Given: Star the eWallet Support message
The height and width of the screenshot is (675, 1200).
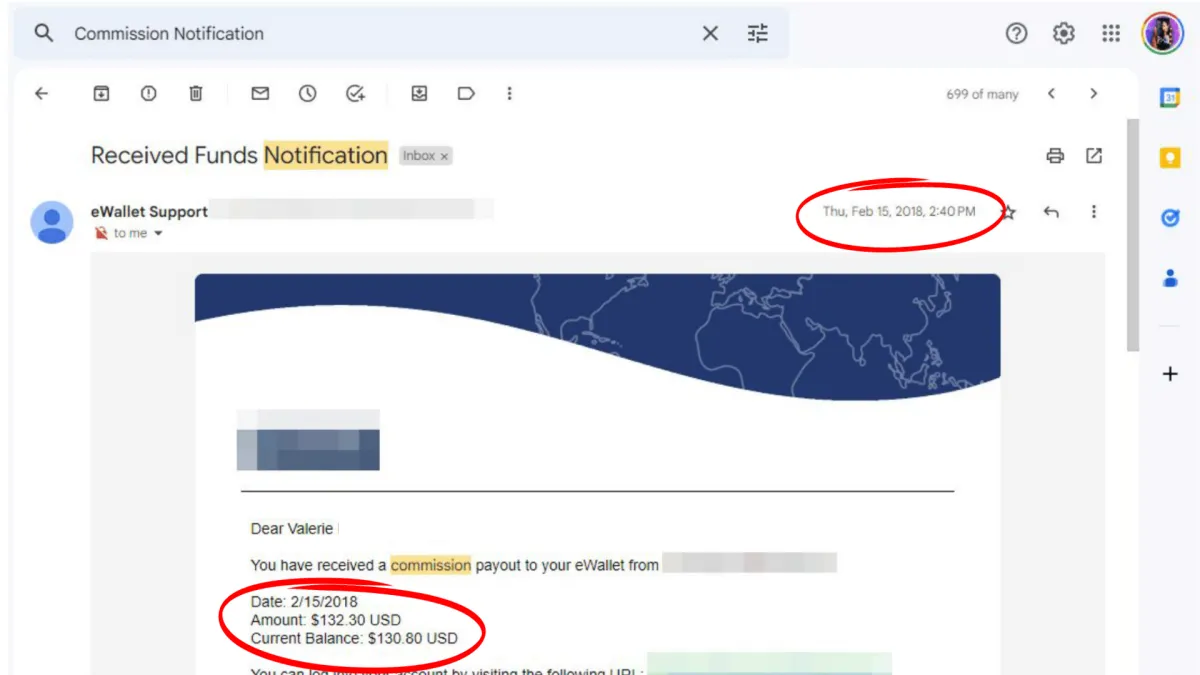Looking at the screenshot, I should point(1008,212).
